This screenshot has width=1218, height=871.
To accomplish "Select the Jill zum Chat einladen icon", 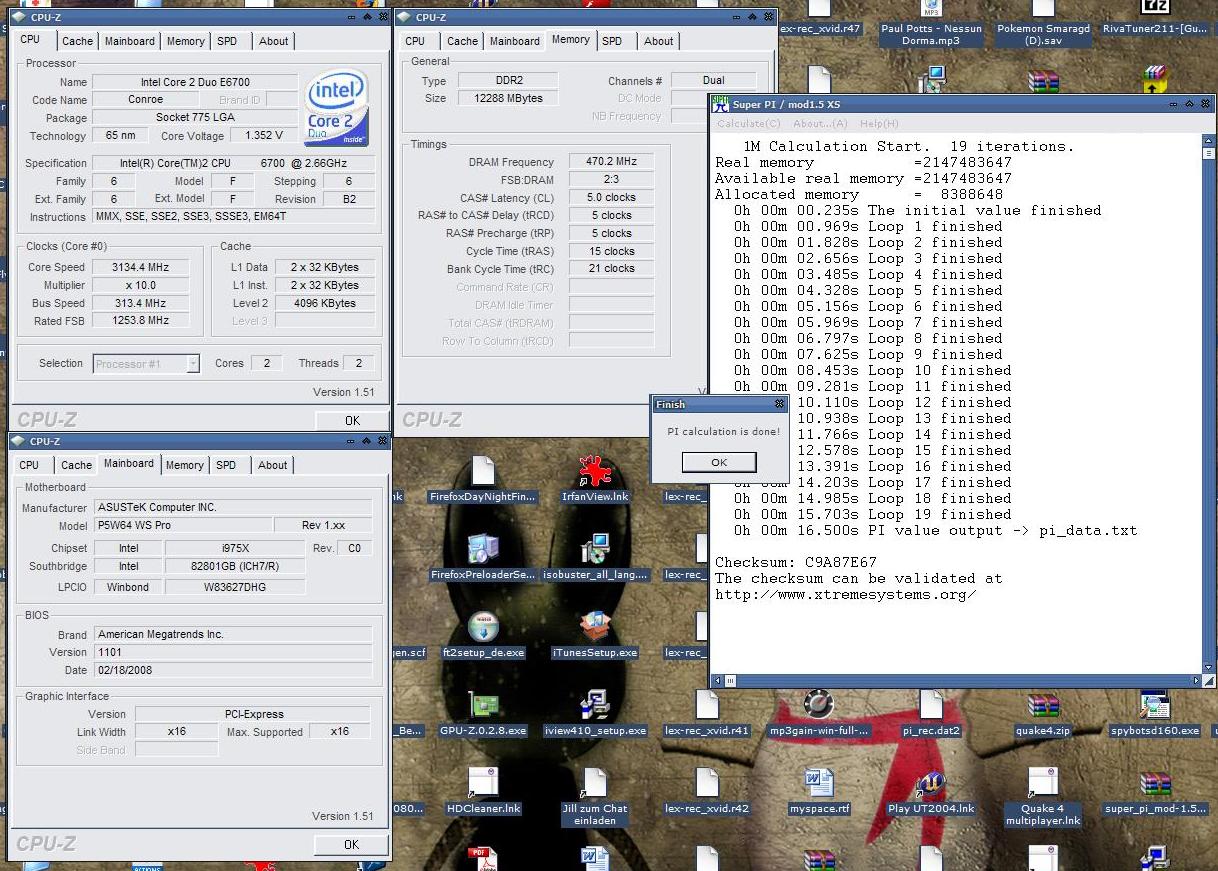I will pyautogui.click(x=595, y=784).
